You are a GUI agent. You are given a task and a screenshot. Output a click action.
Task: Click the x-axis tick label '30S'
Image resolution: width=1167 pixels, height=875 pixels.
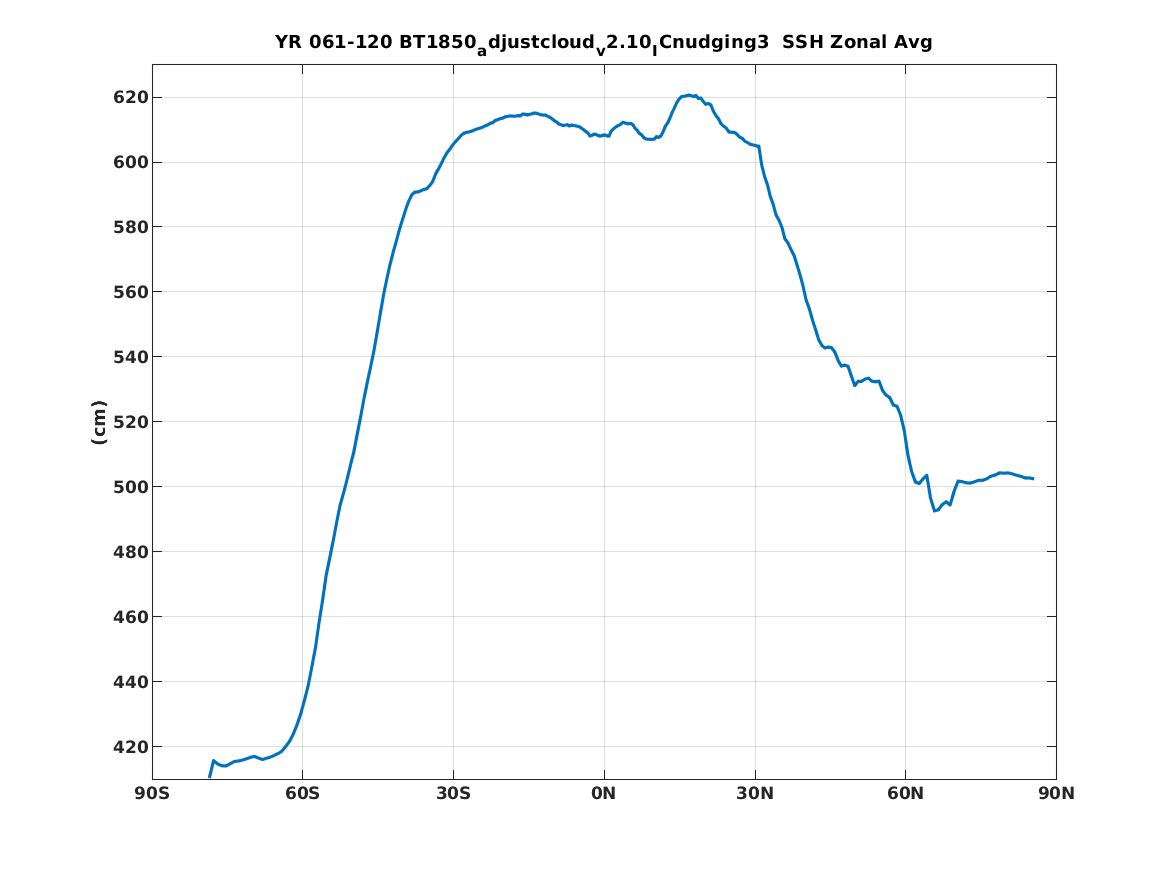(x=453, y=794)
